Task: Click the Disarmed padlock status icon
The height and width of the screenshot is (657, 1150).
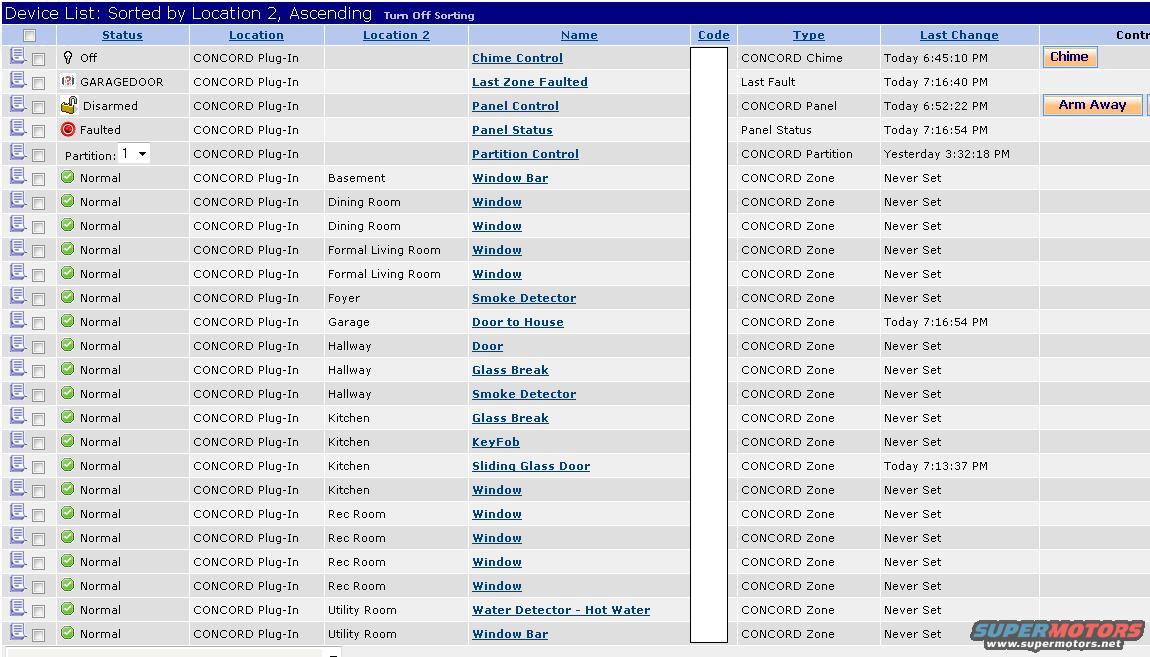Action: point(69,105)
